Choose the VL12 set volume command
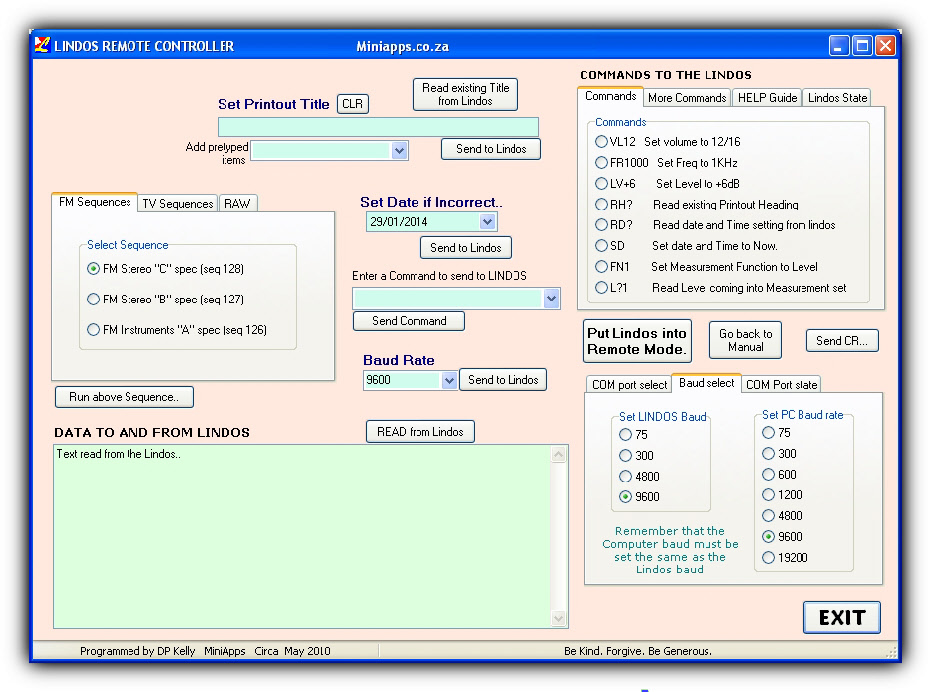 point(601,142)
